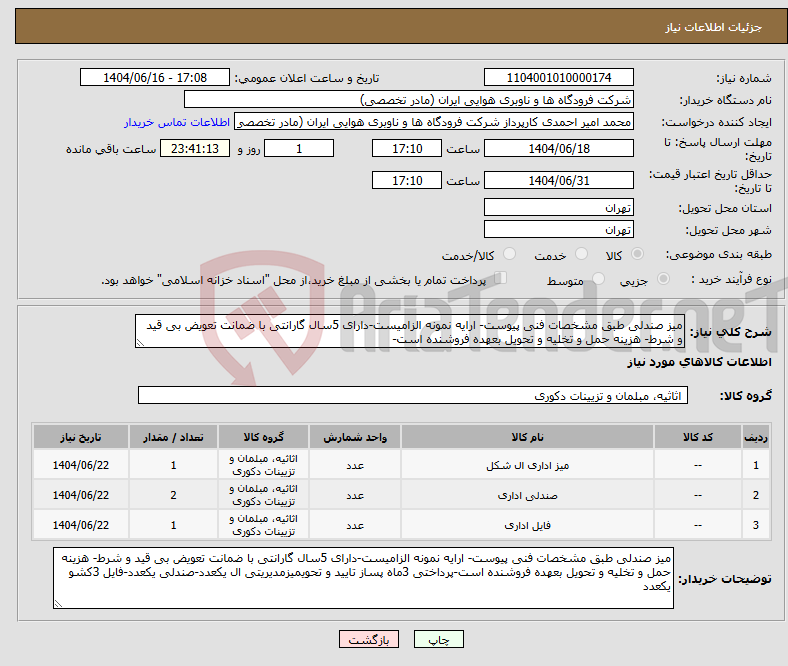
Task: Click the نام کالا column header
Action: pos(525,438)
